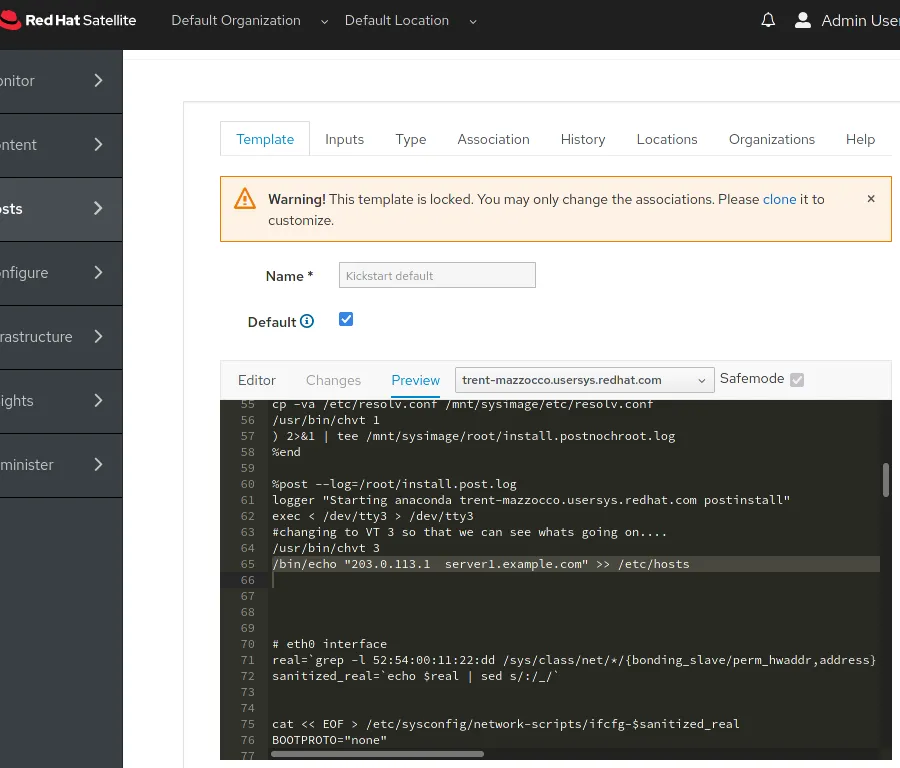
Task: Click the info icon next to Default
Action: [307, 321]
